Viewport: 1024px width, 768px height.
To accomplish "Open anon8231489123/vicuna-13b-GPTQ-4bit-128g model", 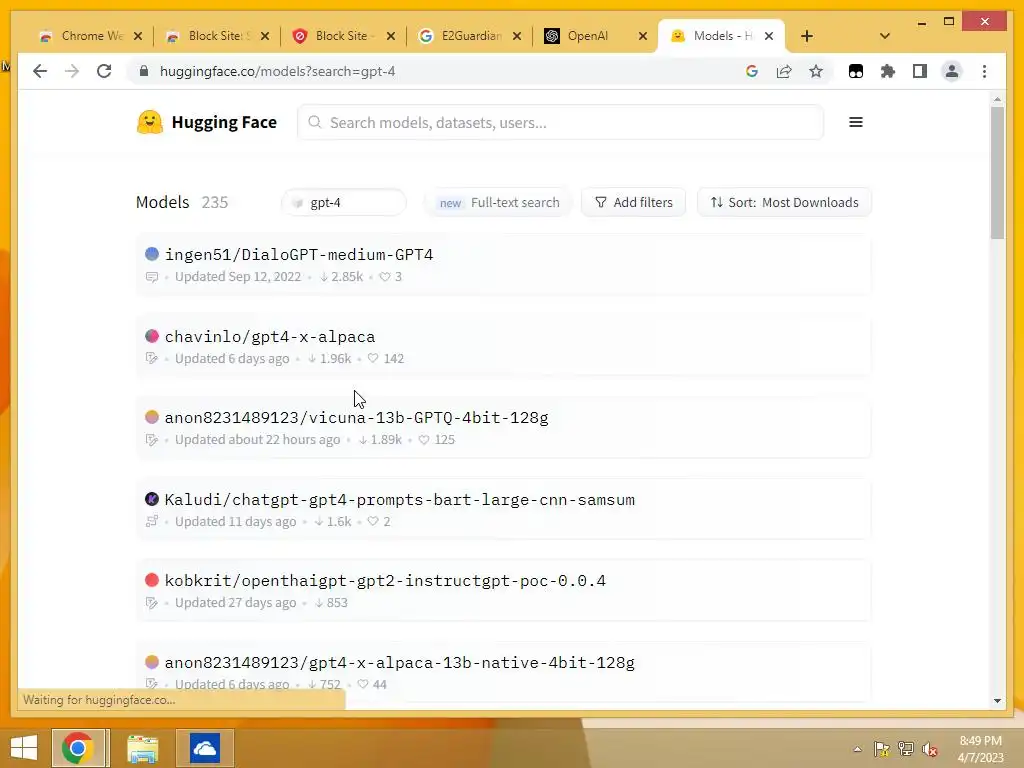I will pyautogui.click(x=357, y=417).
